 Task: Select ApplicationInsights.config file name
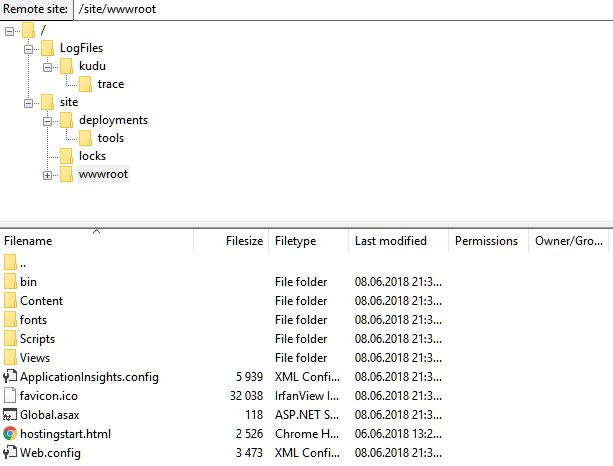coord(89,377)
